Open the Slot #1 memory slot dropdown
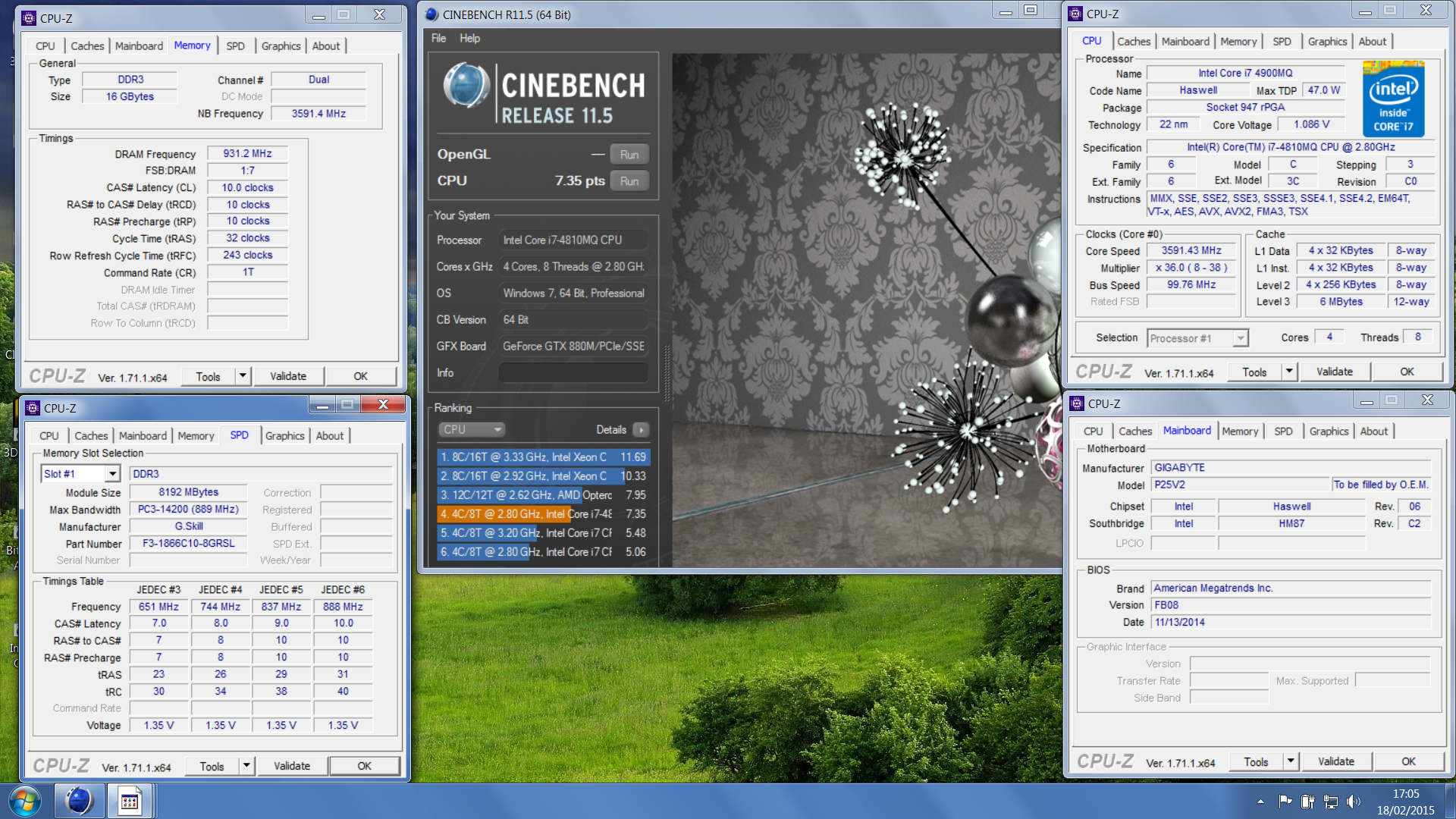Screen dimensions: 1456x819 click(x=112, y=474)
